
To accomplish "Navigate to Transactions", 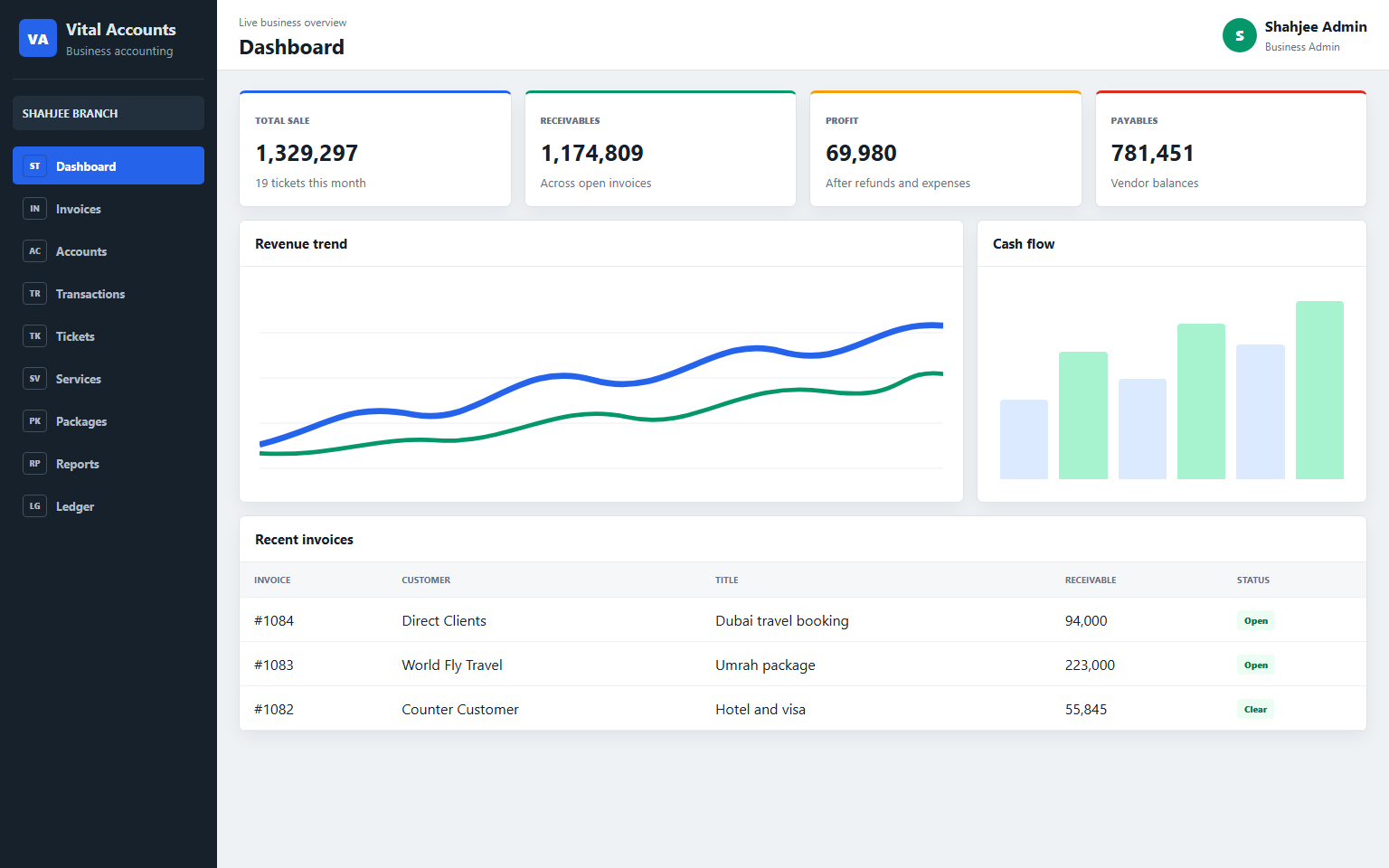I will (109, 294).
